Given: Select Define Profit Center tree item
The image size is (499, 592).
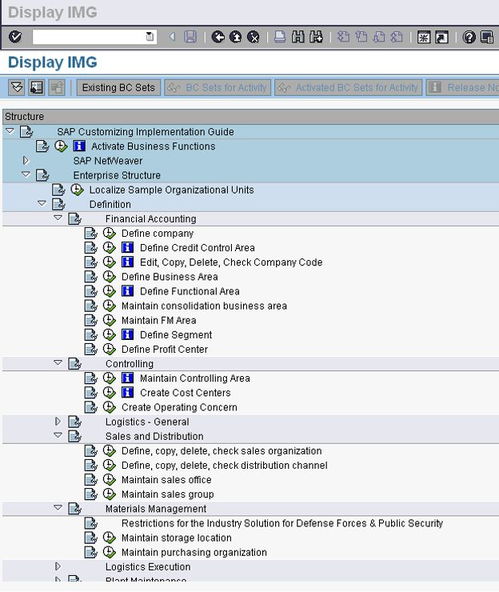Looking at the screenshot, I should (165, 349).
